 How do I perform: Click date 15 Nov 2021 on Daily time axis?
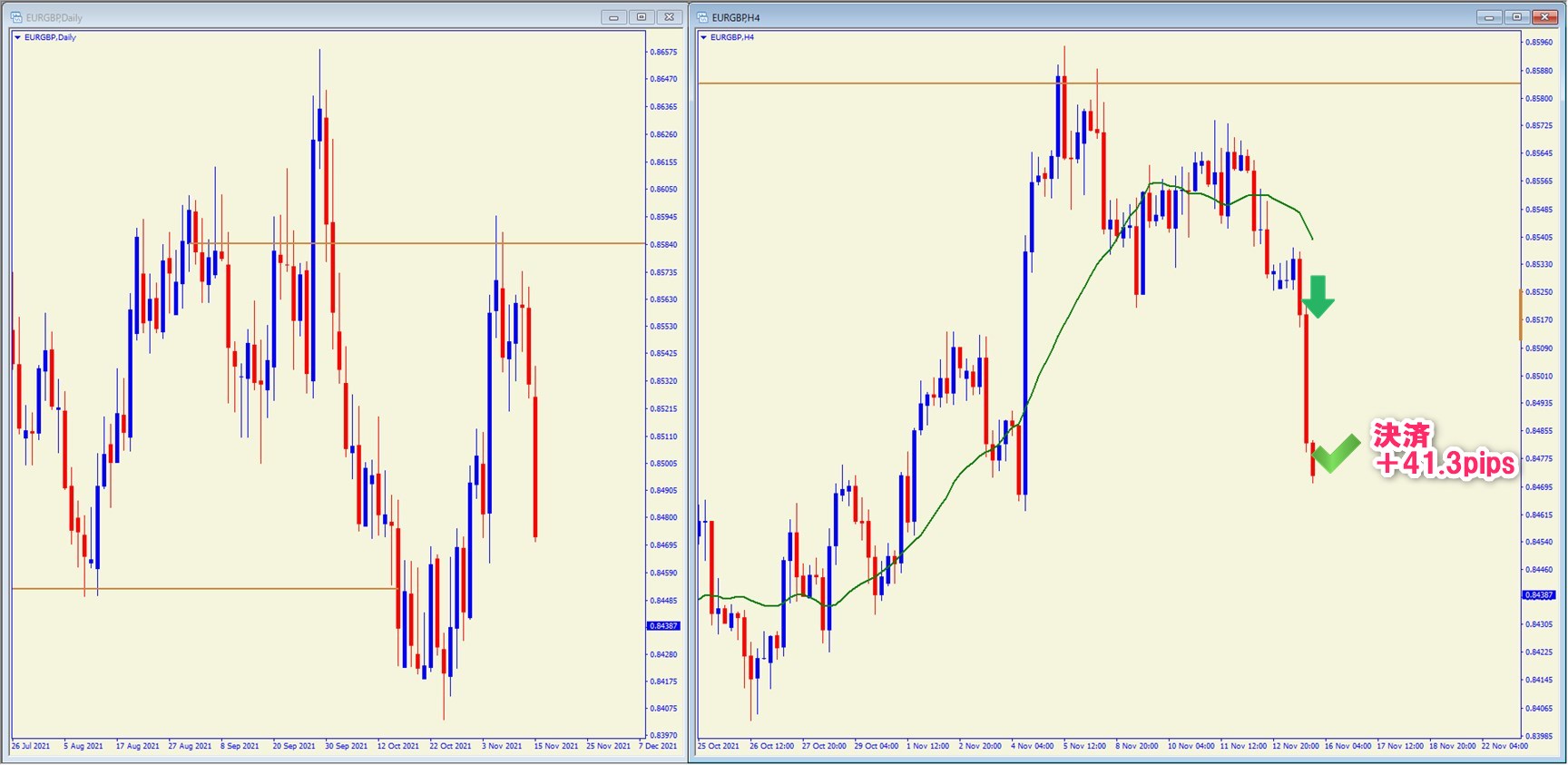tap(556, 747)
